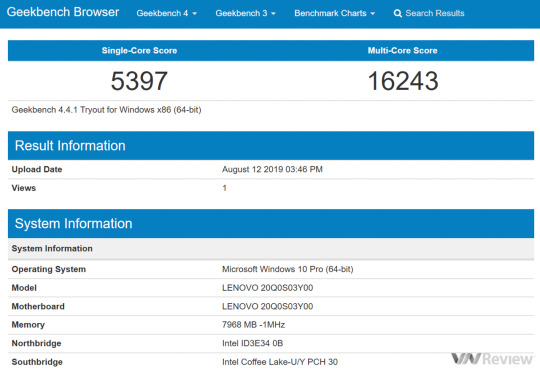Click the Result Information section header
This screenshot has height=369, width=540.
point(271,145)
